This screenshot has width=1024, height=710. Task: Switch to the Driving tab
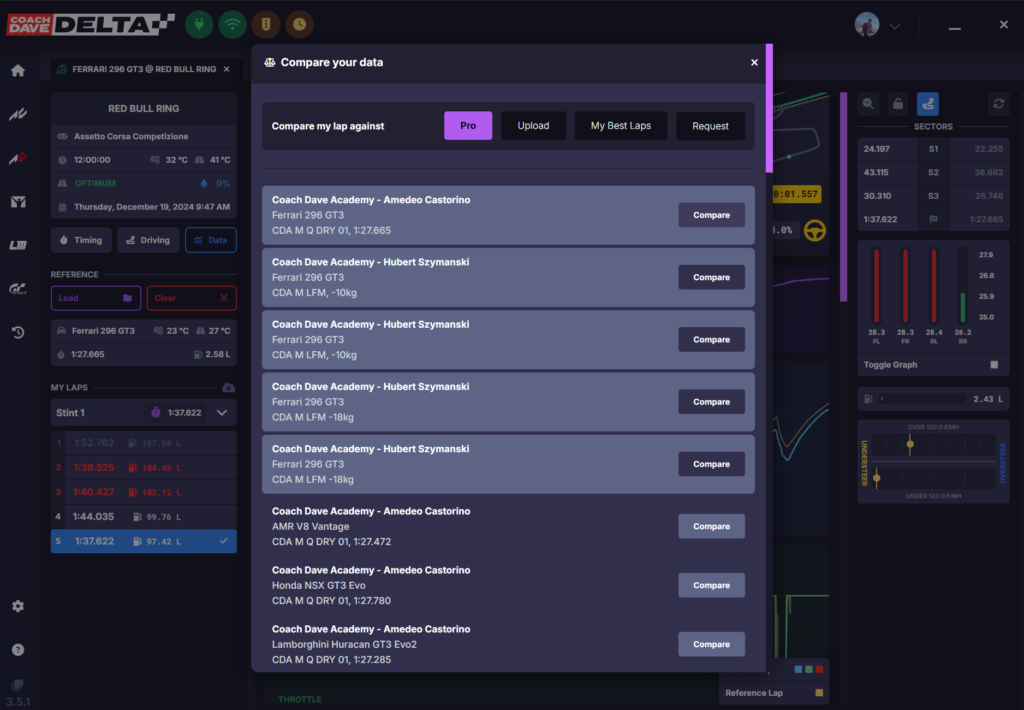click(148, 240)
